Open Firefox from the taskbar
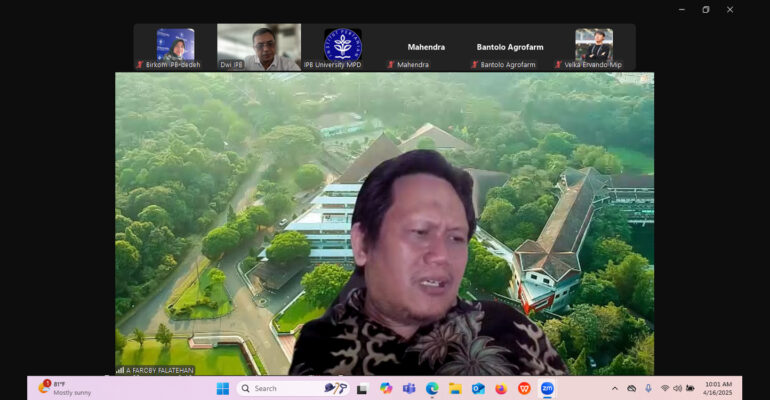This screenshot has width=770, height=400. (501, 388)
